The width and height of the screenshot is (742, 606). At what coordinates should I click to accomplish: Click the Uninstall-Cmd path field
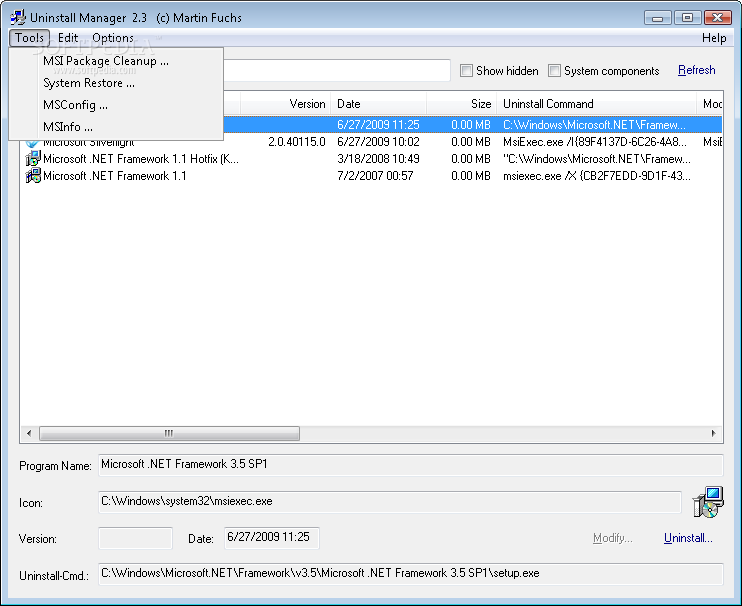[410, 574]
